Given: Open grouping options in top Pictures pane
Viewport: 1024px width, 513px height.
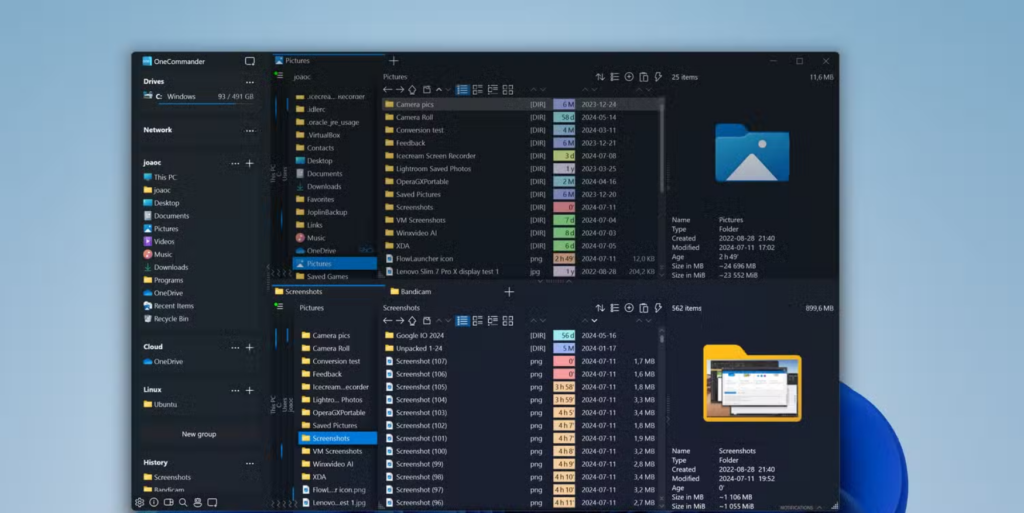Looking at the screenshot, I should (x=615, y=77).
